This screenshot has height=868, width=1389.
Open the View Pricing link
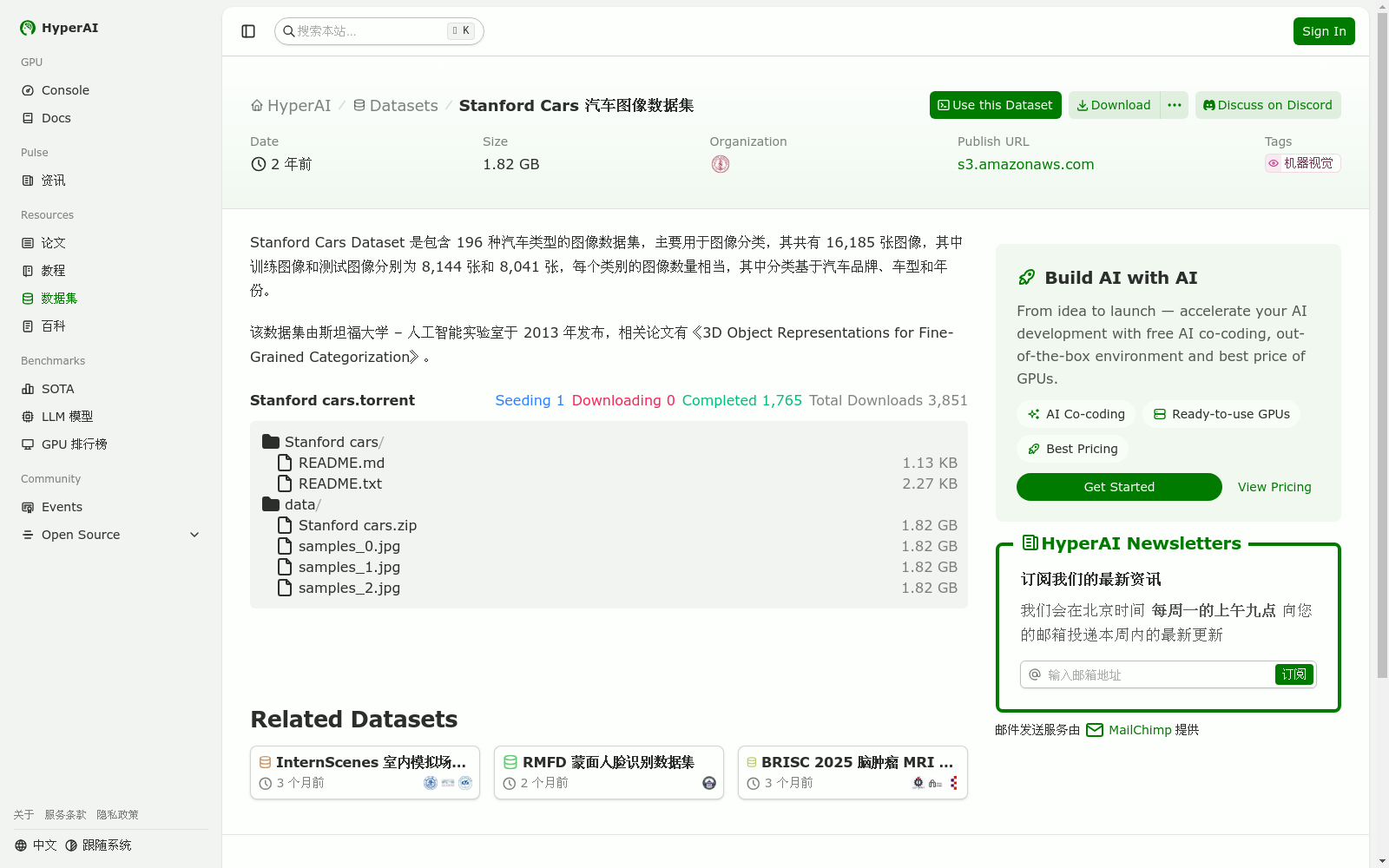[x=1274, y=487]
